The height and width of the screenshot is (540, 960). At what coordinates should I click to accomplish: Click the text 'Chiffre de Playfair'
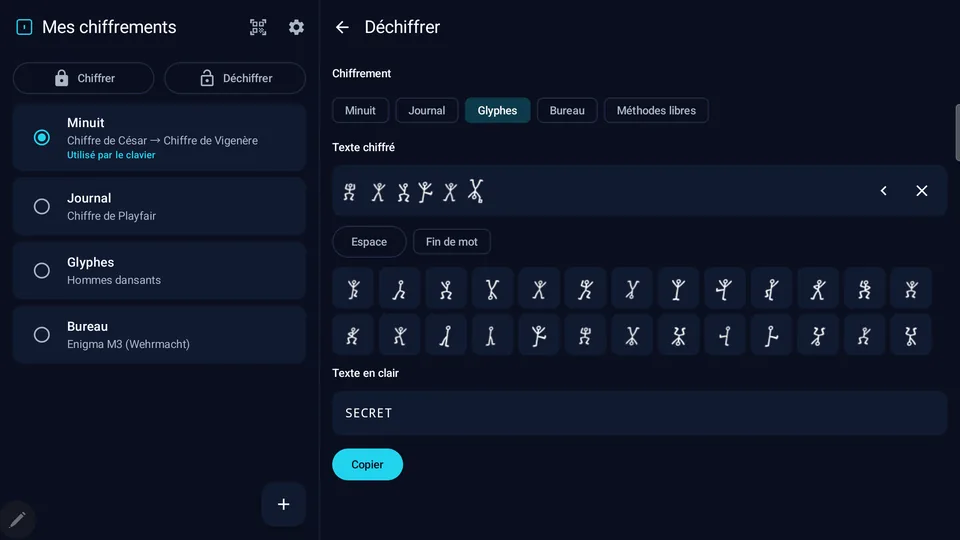coord(111,216)
